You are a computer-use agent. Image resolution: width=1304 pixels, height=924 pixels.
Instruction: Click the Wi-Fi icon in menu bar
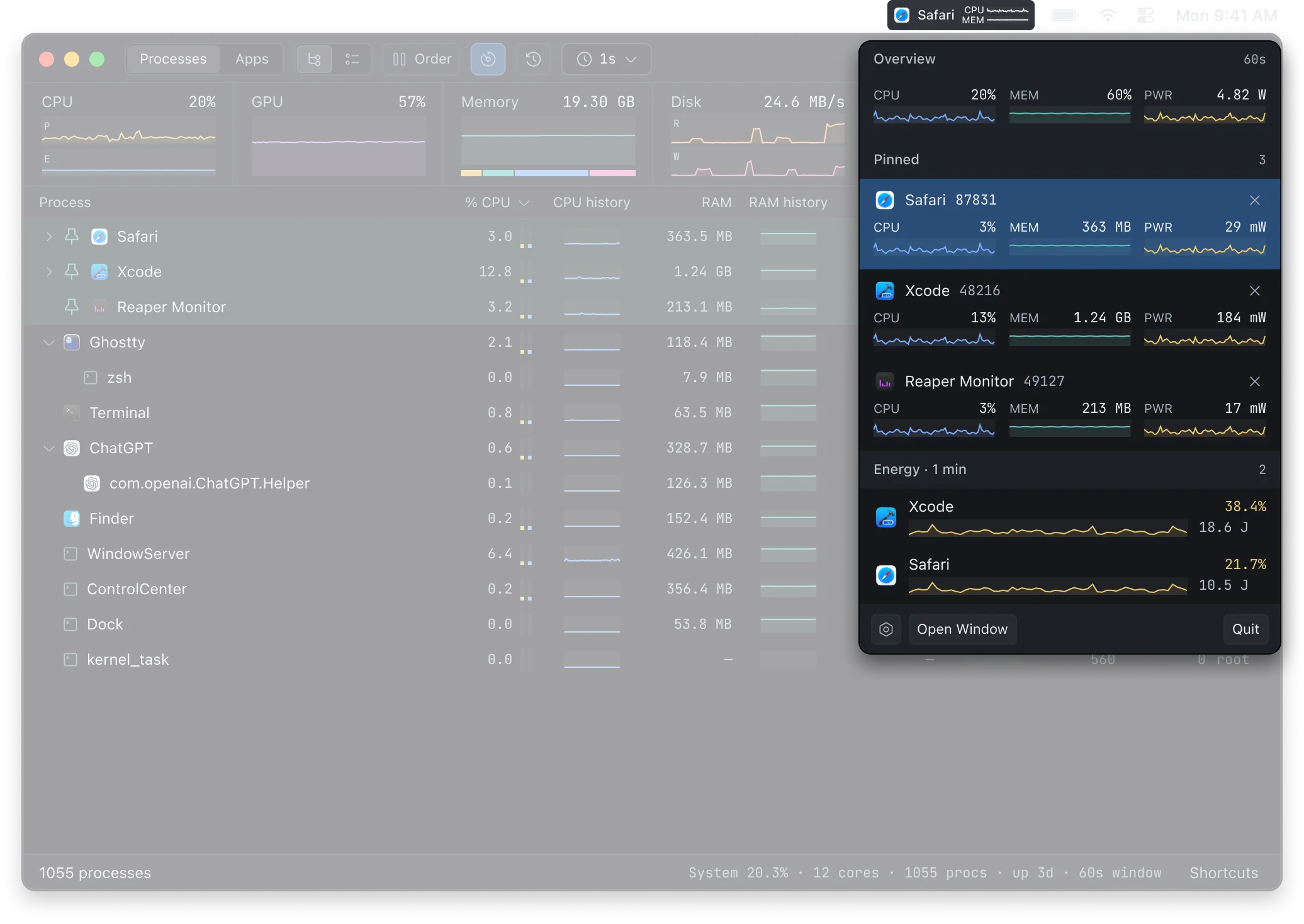tap(1108, 15)
